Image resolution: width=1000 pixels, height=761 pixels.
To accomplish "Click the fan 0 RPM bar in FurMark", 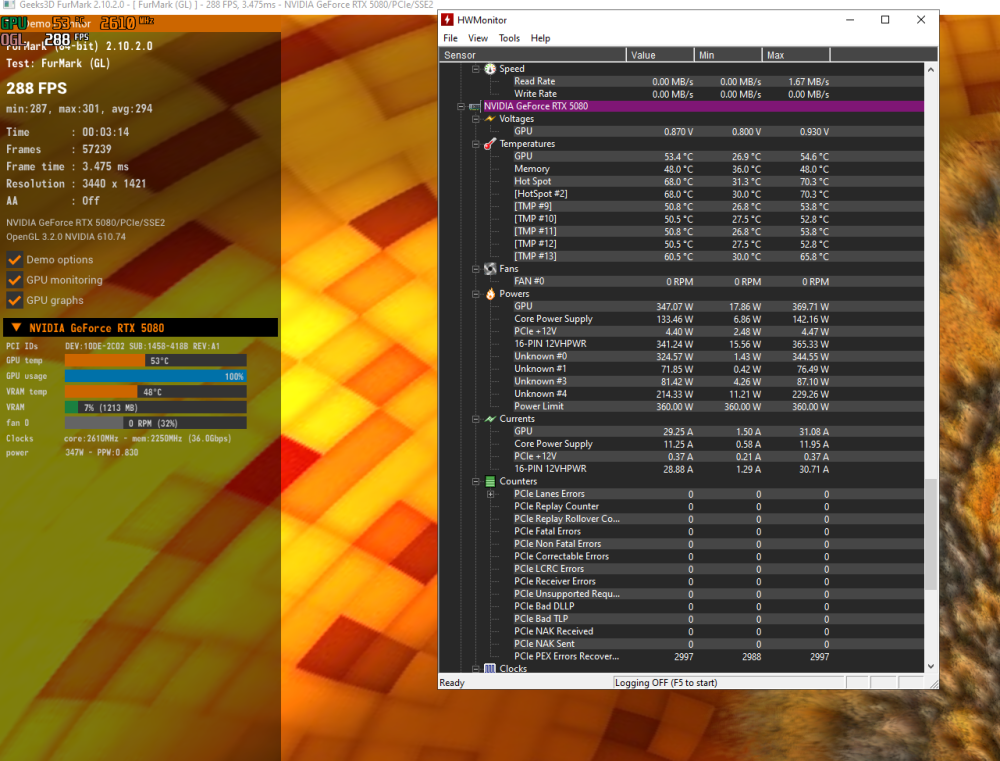I will coord(156,423).
